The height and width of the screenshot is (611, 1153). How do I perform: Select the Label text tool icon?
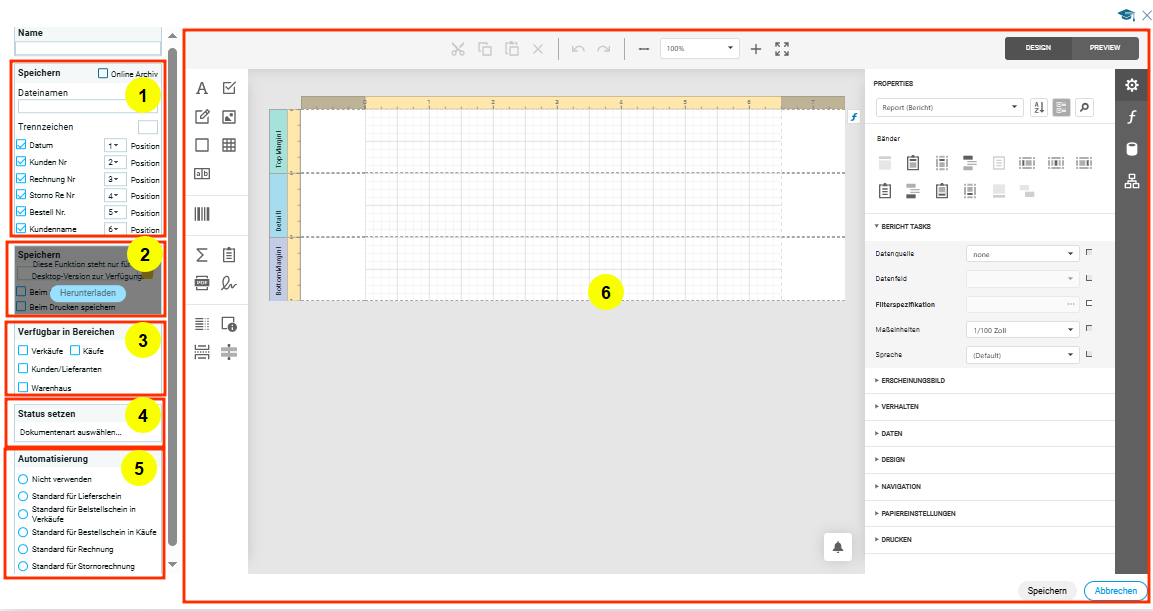click(202, 88)
